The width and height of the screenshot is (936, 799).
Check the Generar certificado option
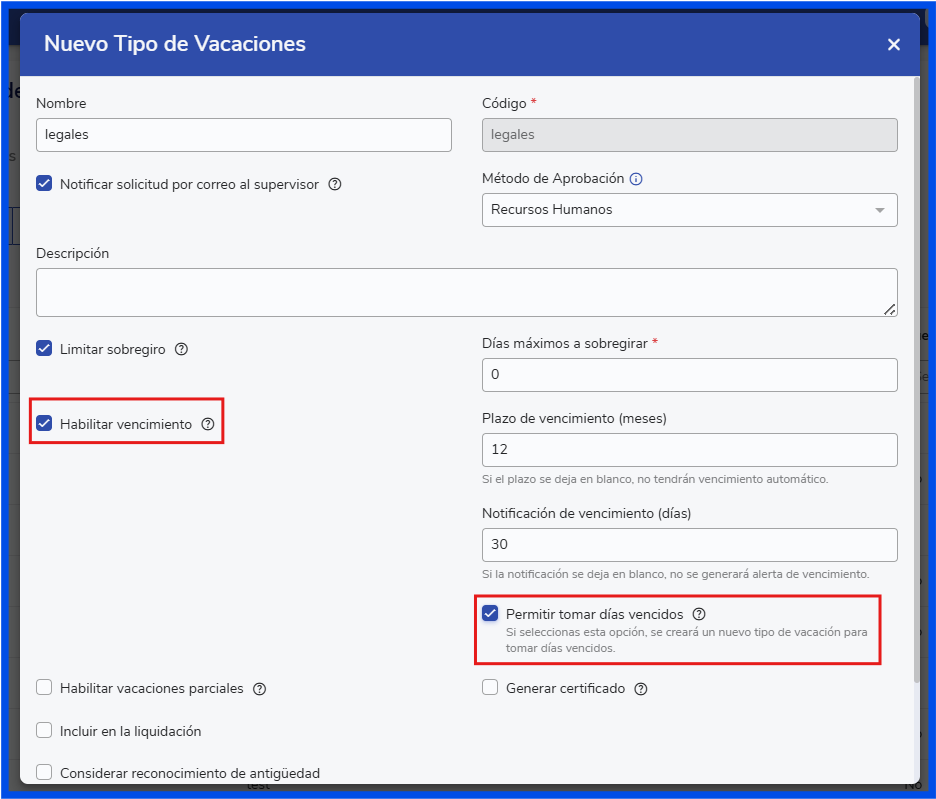[490, 688]
